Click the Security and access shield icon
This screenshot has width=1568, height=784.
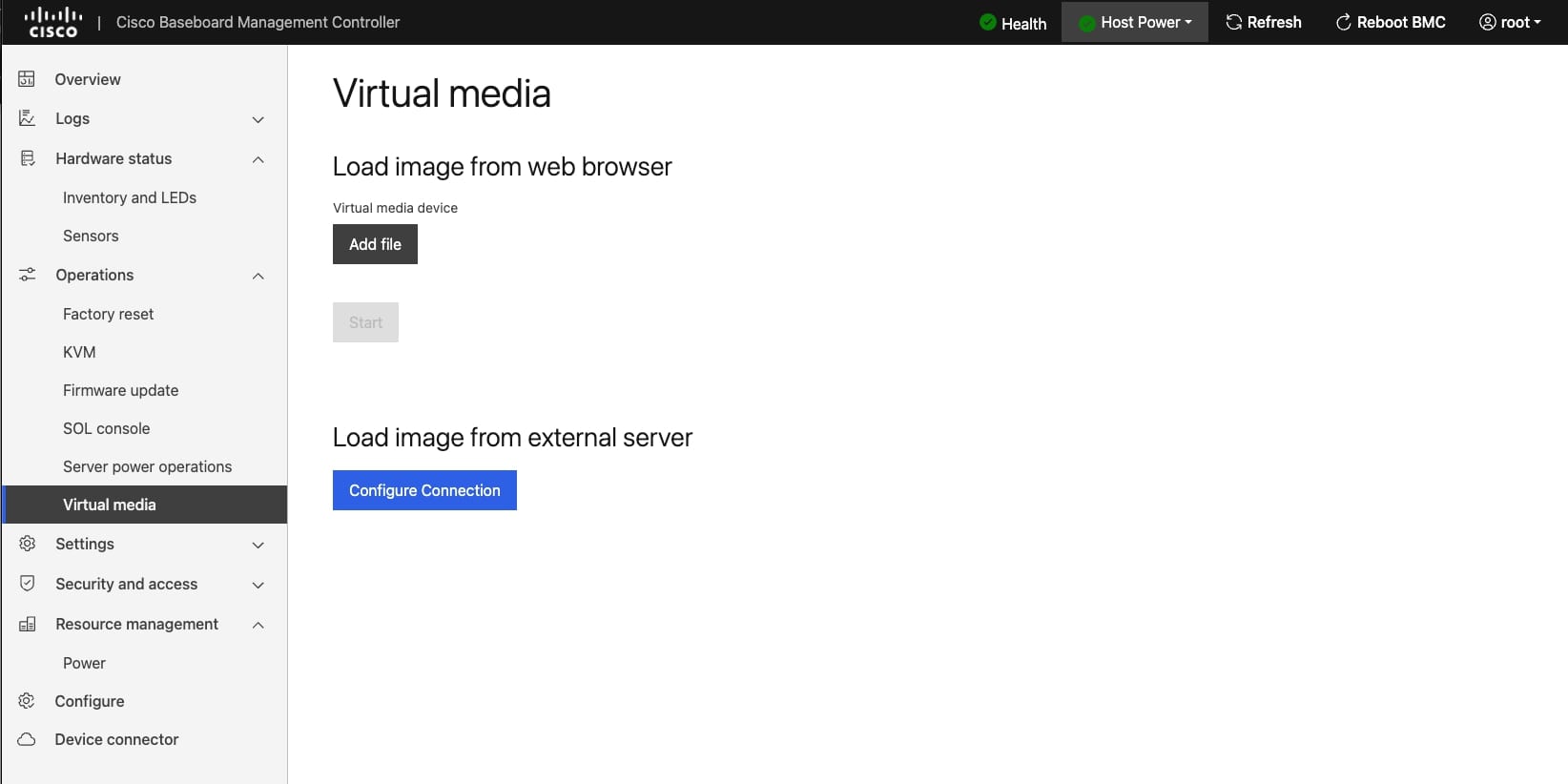[27, 584]
